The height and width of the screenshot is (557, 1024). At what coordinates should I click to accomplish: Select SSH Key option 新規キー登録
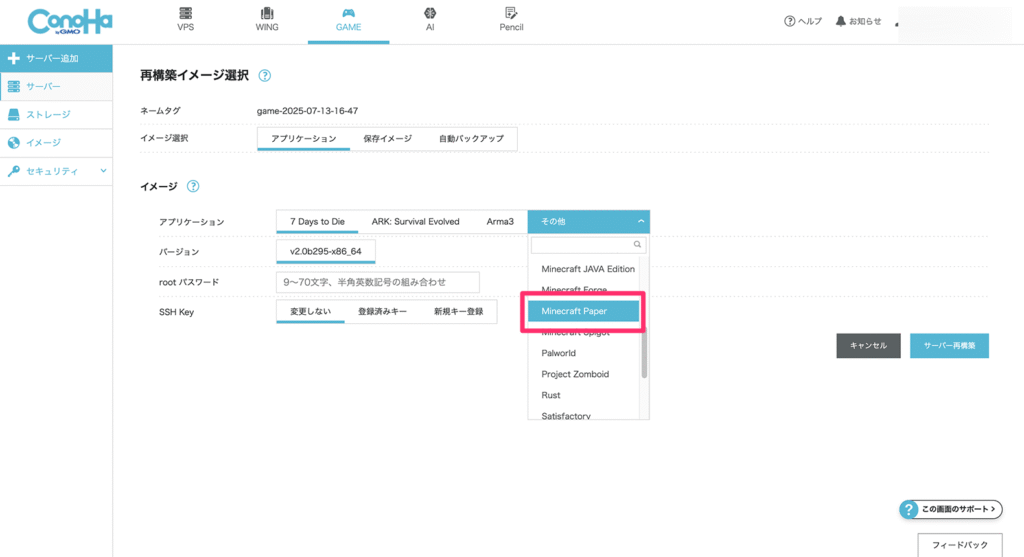(x=458, y=311)
